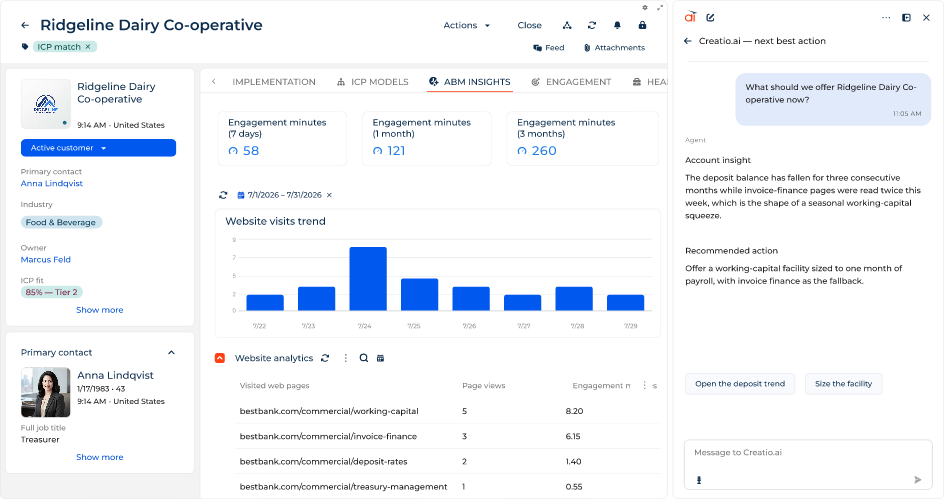Viewport: 944px width, 499px height.
Task: Click the 7/24 bar in visits chart
Action: coord(368,279)
